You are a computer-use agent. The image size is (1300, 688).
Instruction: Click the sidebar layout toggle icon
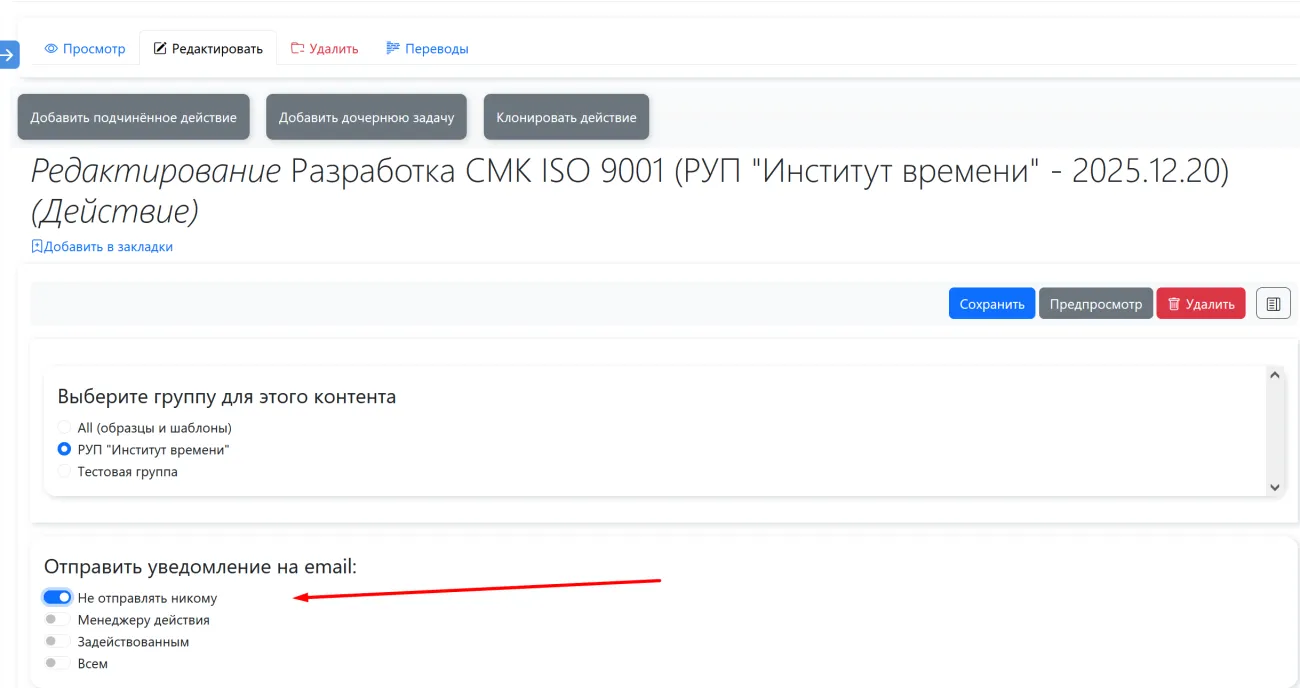coord(1273,304)
